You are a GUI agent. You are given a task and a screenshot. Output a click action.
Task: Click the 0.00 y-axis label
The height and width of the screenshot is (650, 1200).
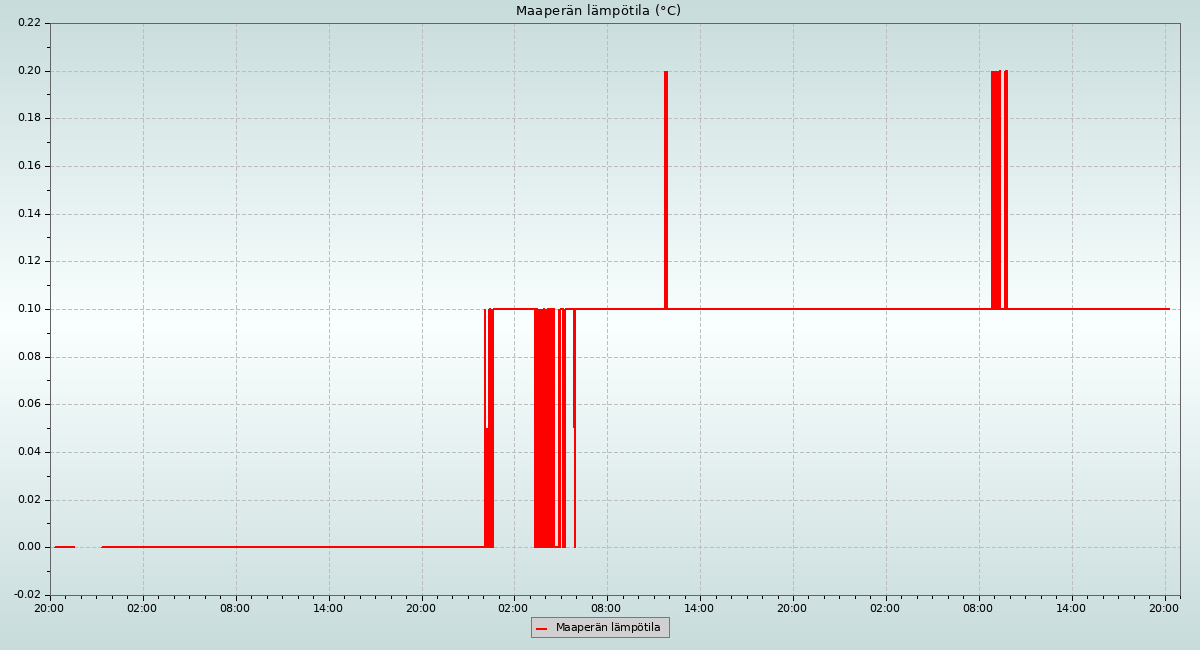coord(29,547)
